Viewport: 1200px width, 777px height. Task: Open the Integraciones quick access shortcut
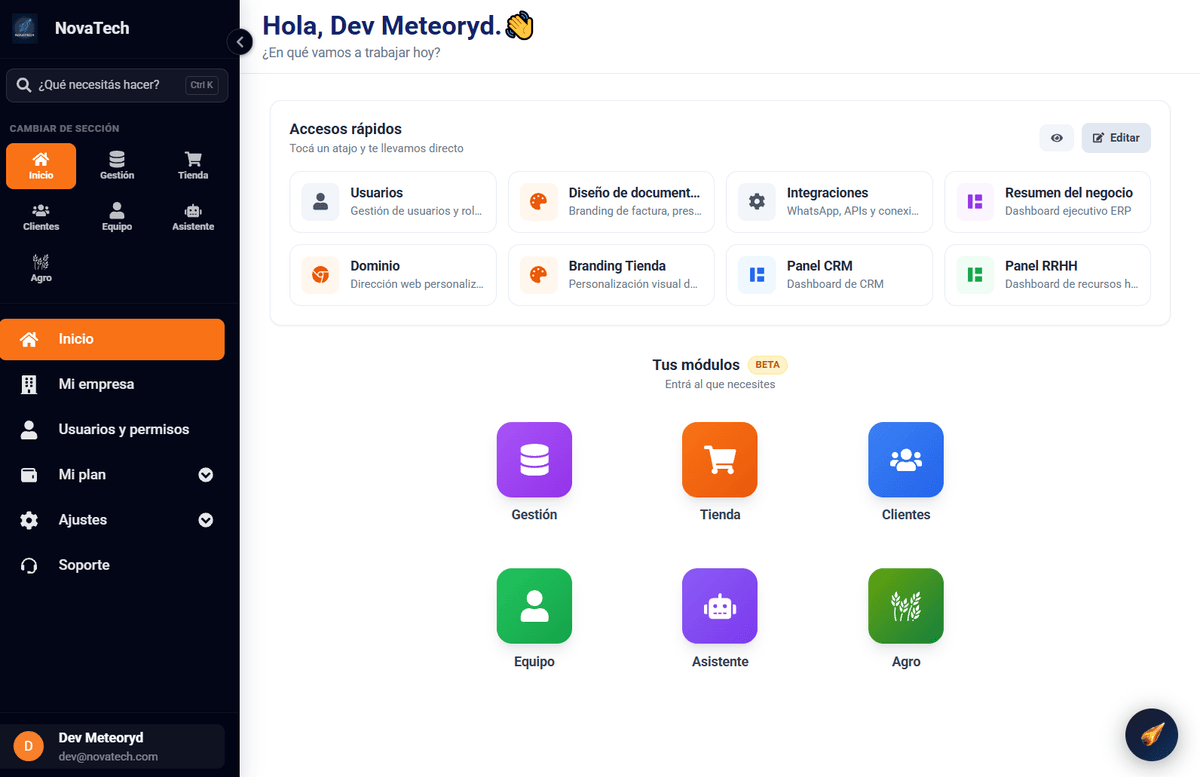[829, 202]
